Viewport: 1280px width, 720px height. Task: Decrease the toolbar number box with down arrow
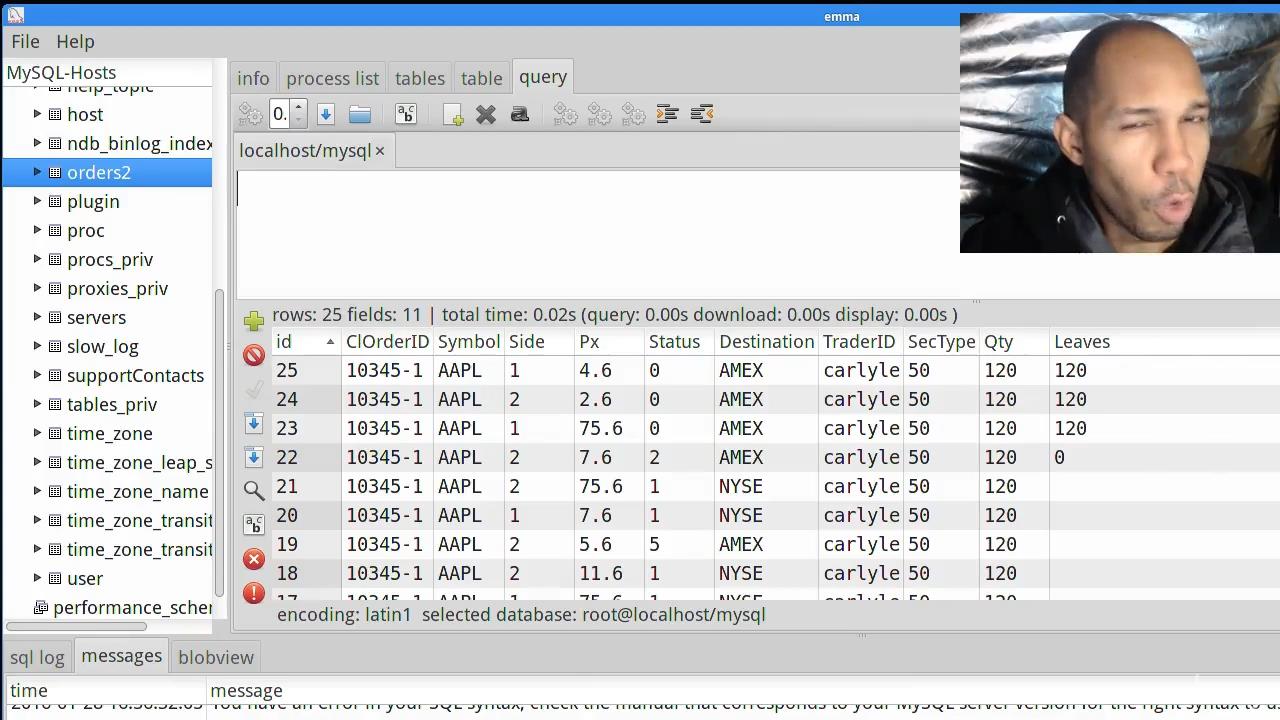298,121
